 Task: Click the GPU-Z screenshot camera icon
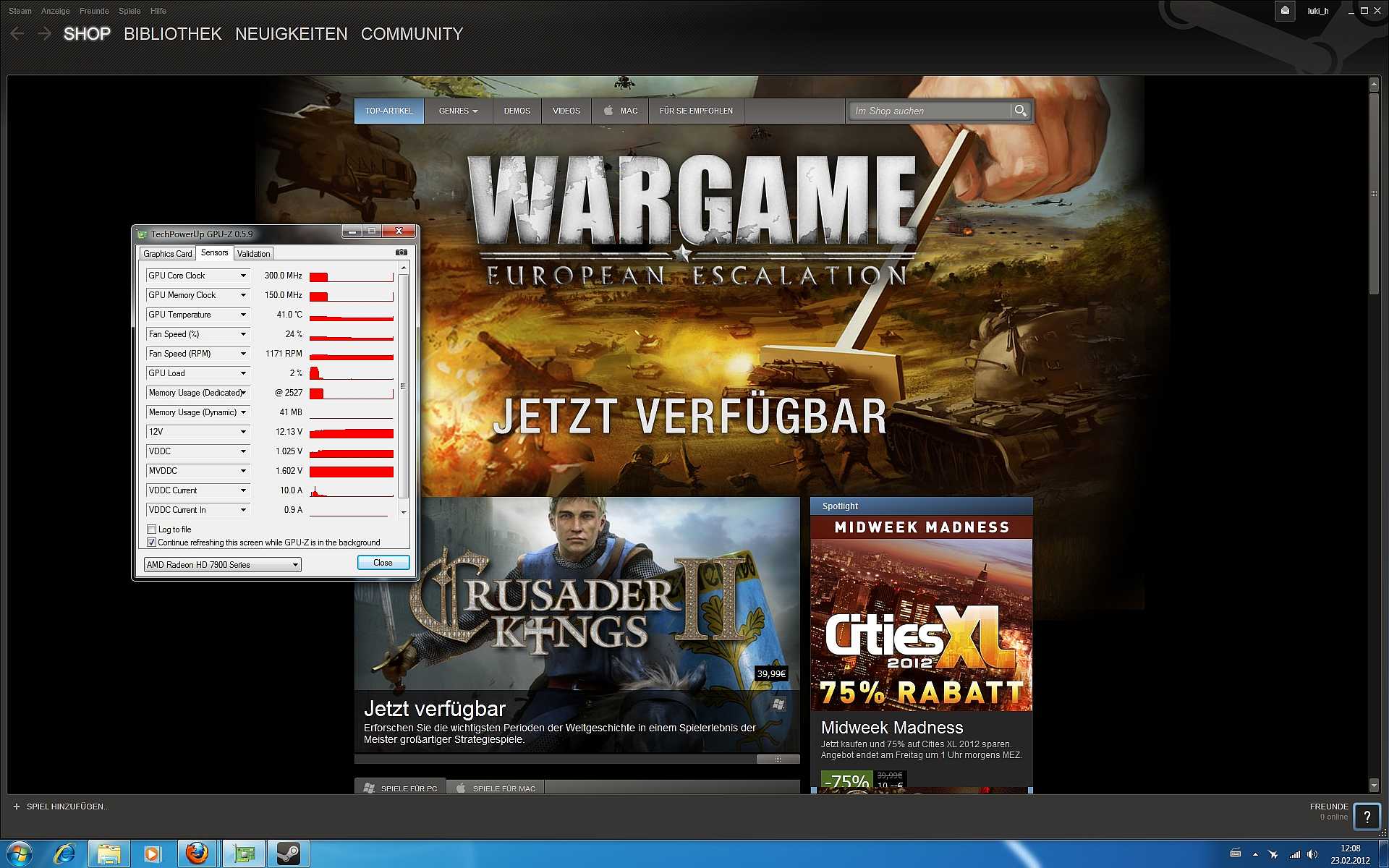click(x=402, y=252)
